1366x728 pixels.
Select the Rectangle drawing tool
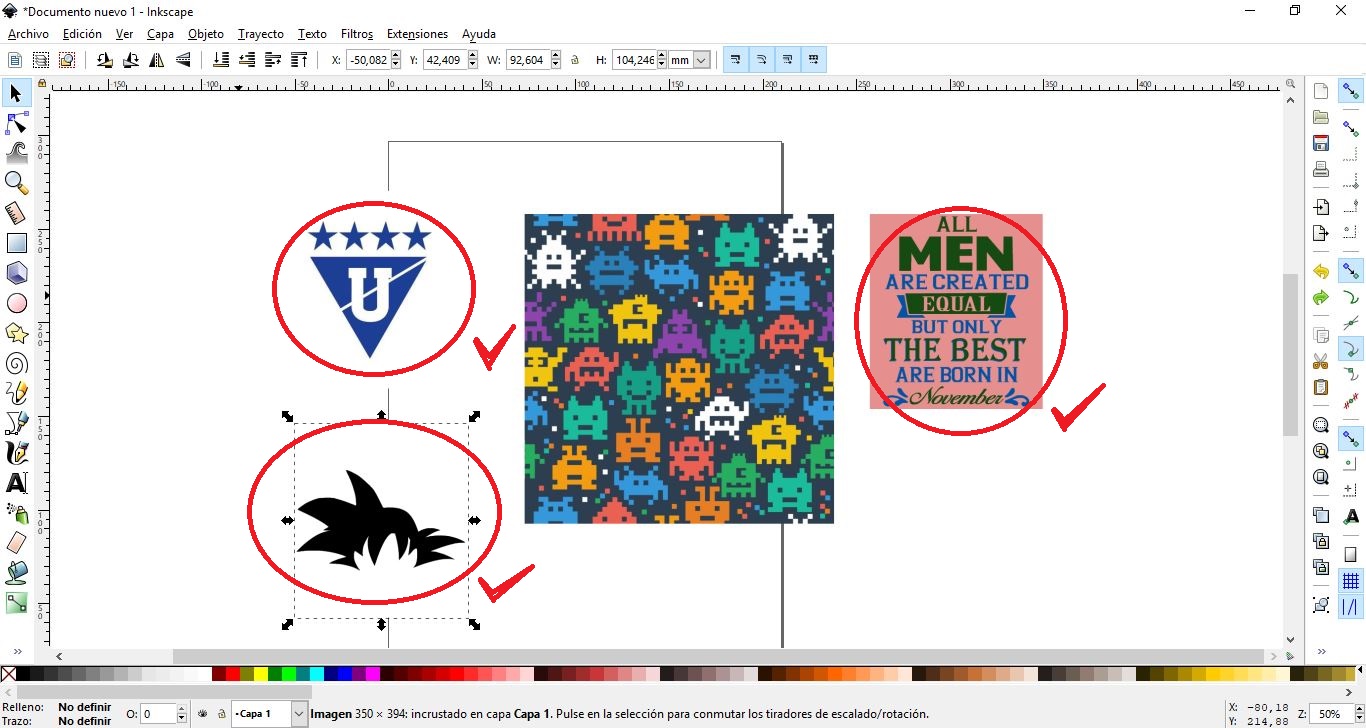[x=16, y=243]
